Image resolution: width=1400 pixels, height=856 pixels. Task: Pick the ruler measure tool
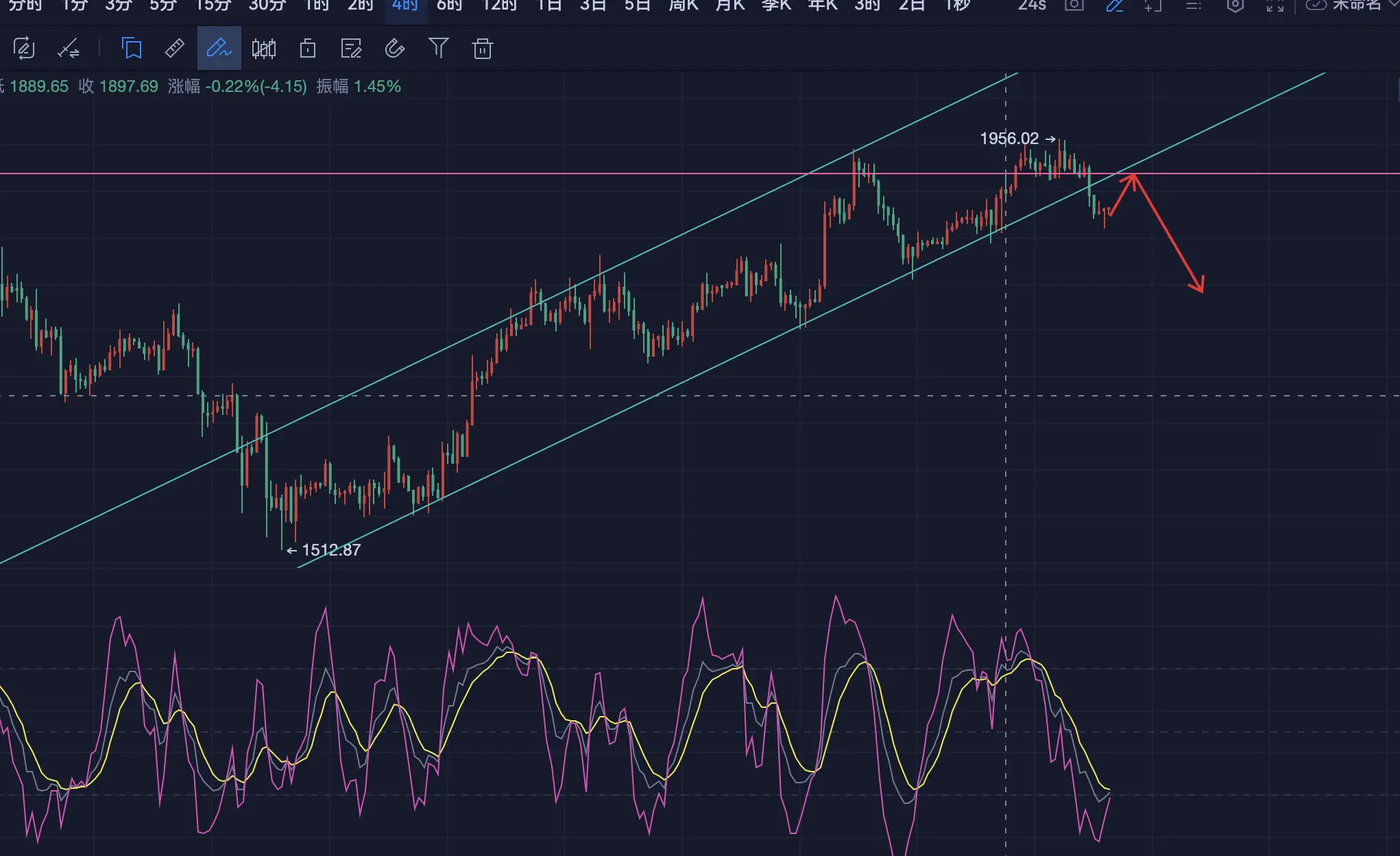175,49
